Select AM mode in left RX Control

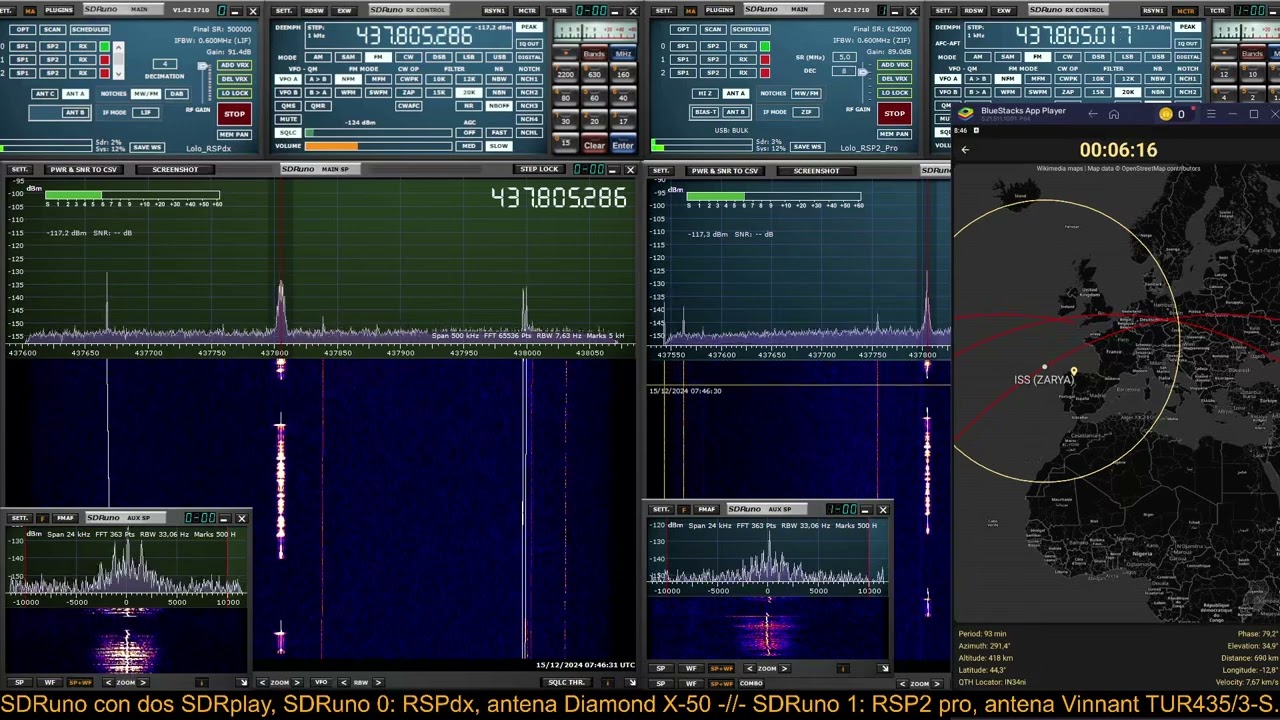pos(318,57)
